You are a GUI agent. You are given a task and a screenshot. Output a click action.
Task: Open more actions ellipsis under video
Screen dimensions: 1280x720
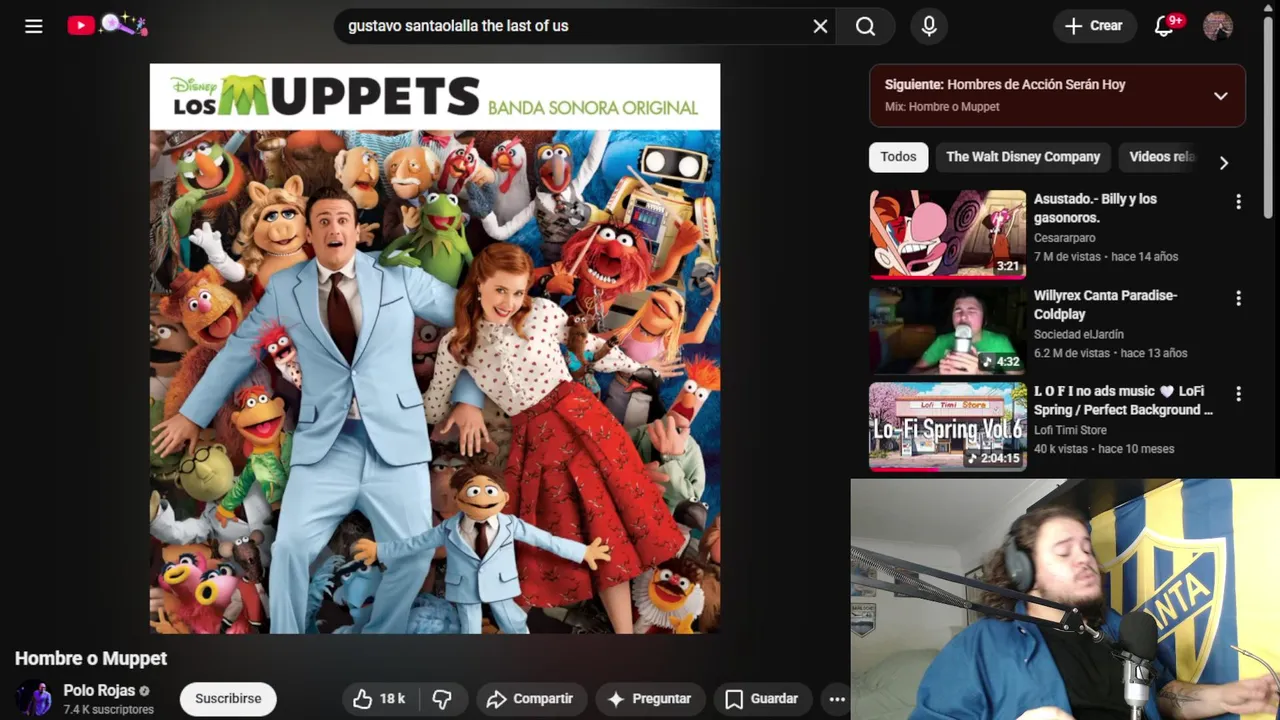(x=837, y=699)
